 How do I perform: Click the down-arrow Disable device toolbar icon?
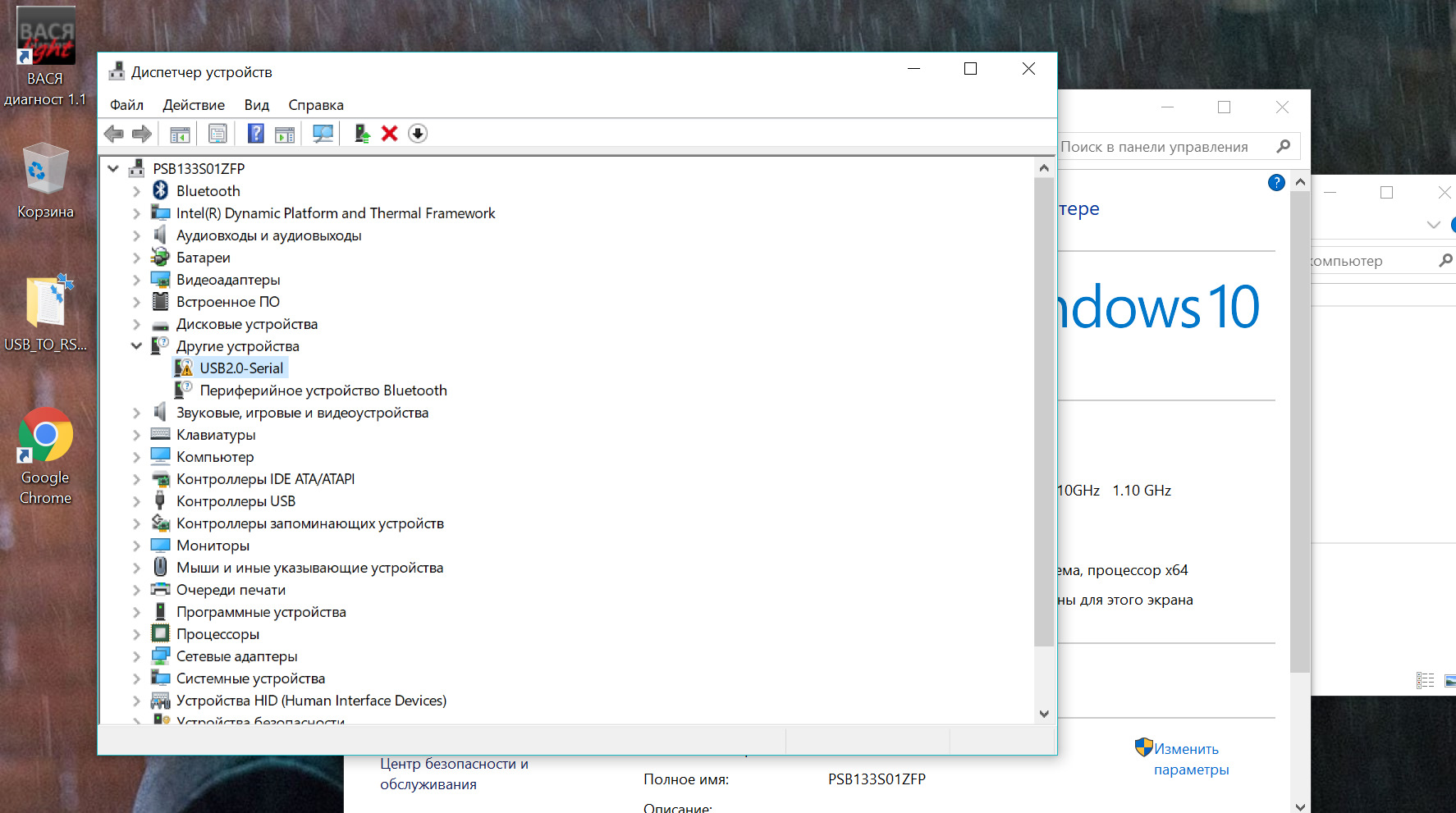418,134
